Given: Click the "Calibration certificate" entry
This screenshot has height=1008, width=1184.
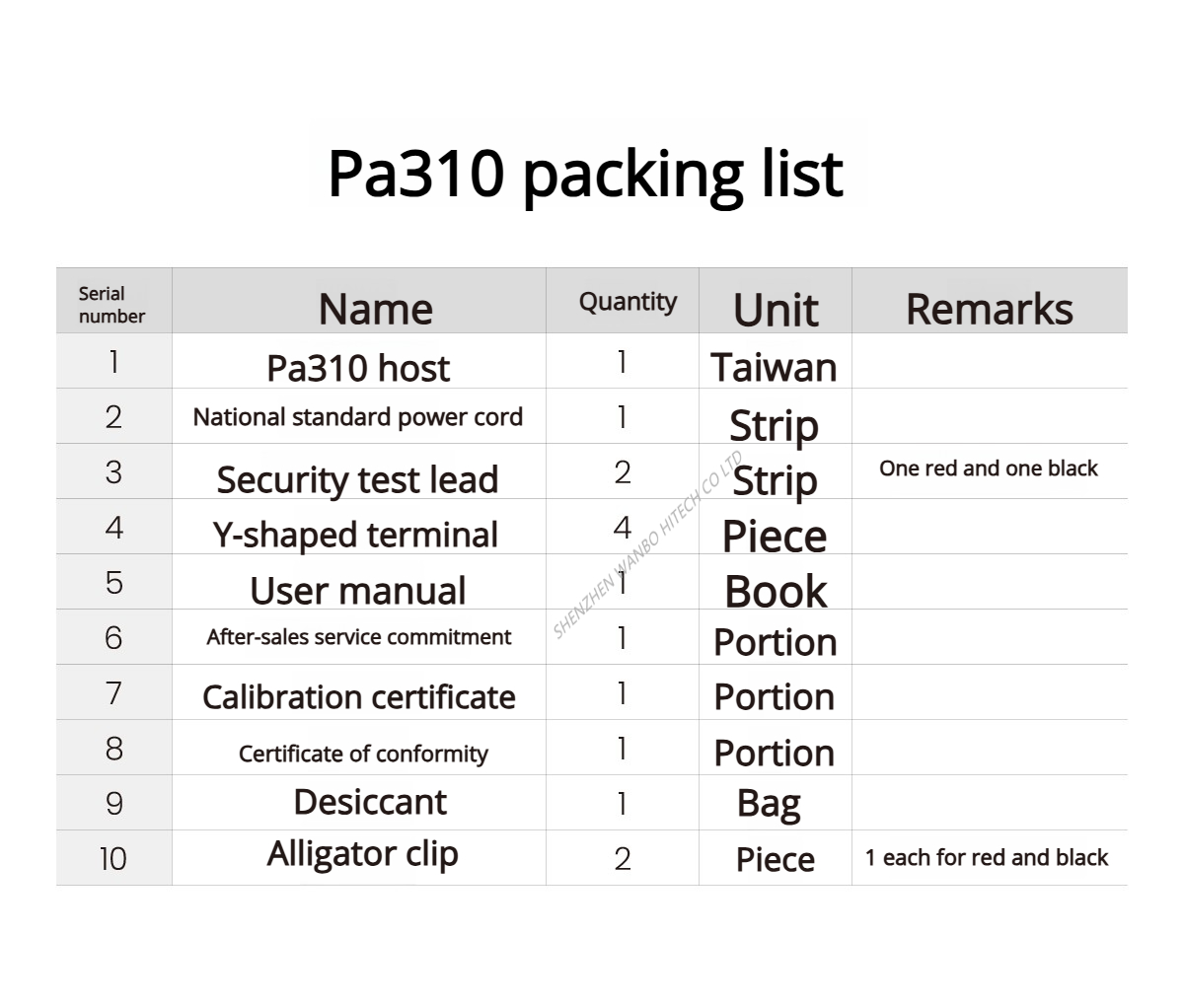Looking at the screenshot, I should point(359,697).
